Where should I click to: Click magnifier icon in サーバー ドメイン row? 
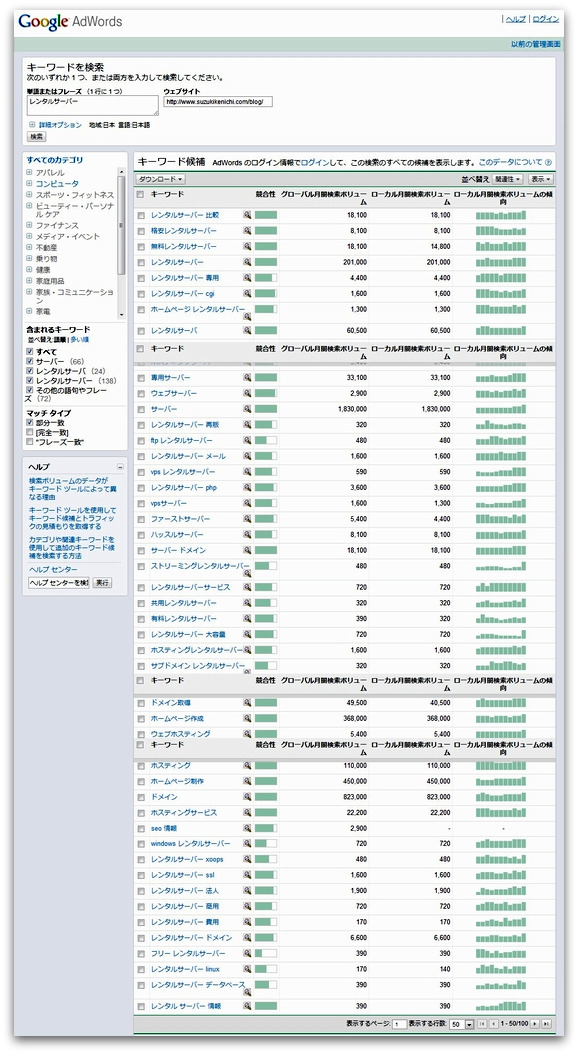[x=247, y=551]
